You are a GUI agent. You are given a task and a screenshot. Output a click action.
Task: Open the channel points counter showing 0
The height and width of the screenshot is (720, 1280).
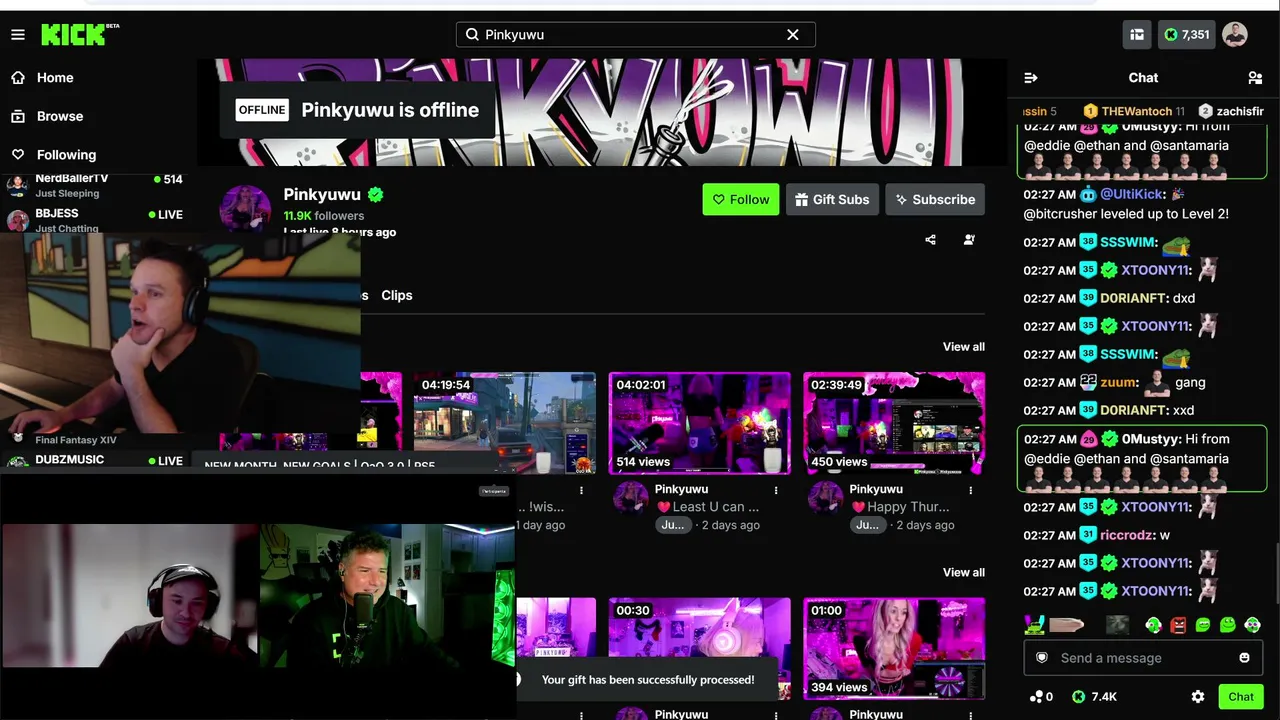tap(1041, 697)
